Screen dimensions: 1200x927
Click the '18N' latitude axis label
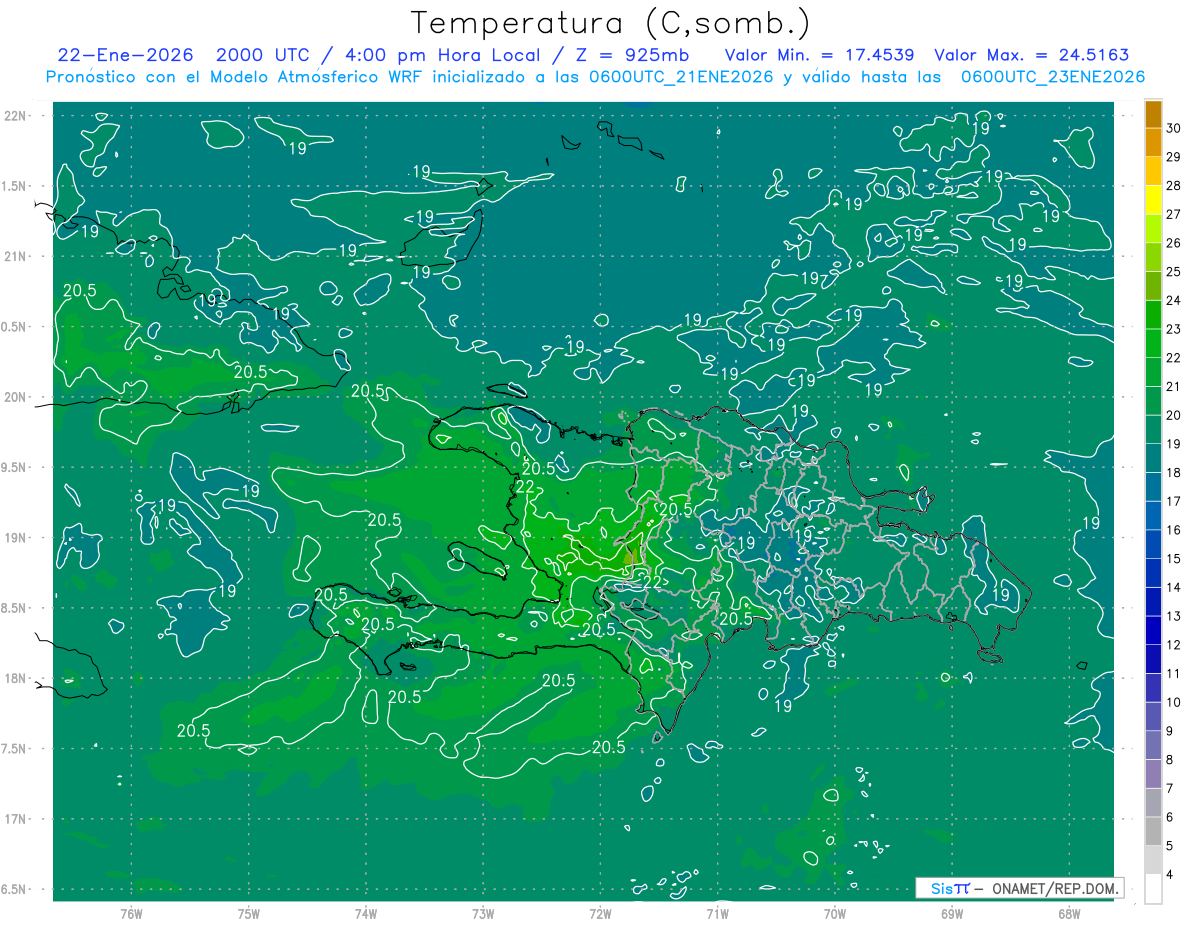point(16,678)
